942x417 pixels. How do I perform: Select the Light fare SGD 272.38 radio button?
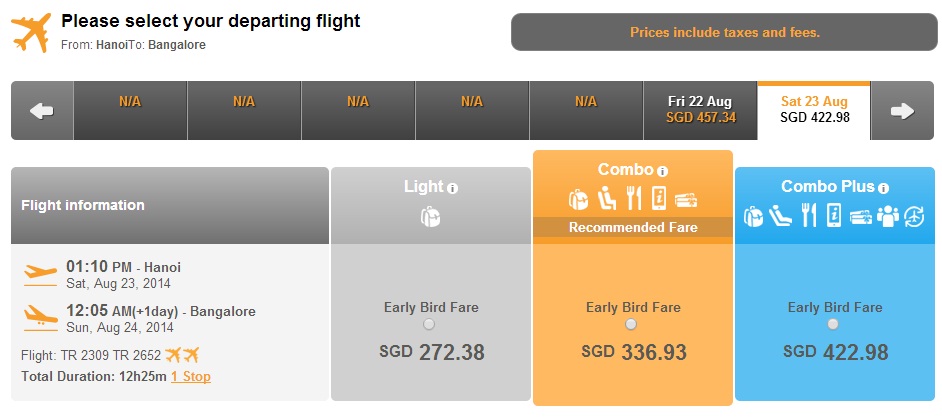pyautogui.click(x=429, y=325)
